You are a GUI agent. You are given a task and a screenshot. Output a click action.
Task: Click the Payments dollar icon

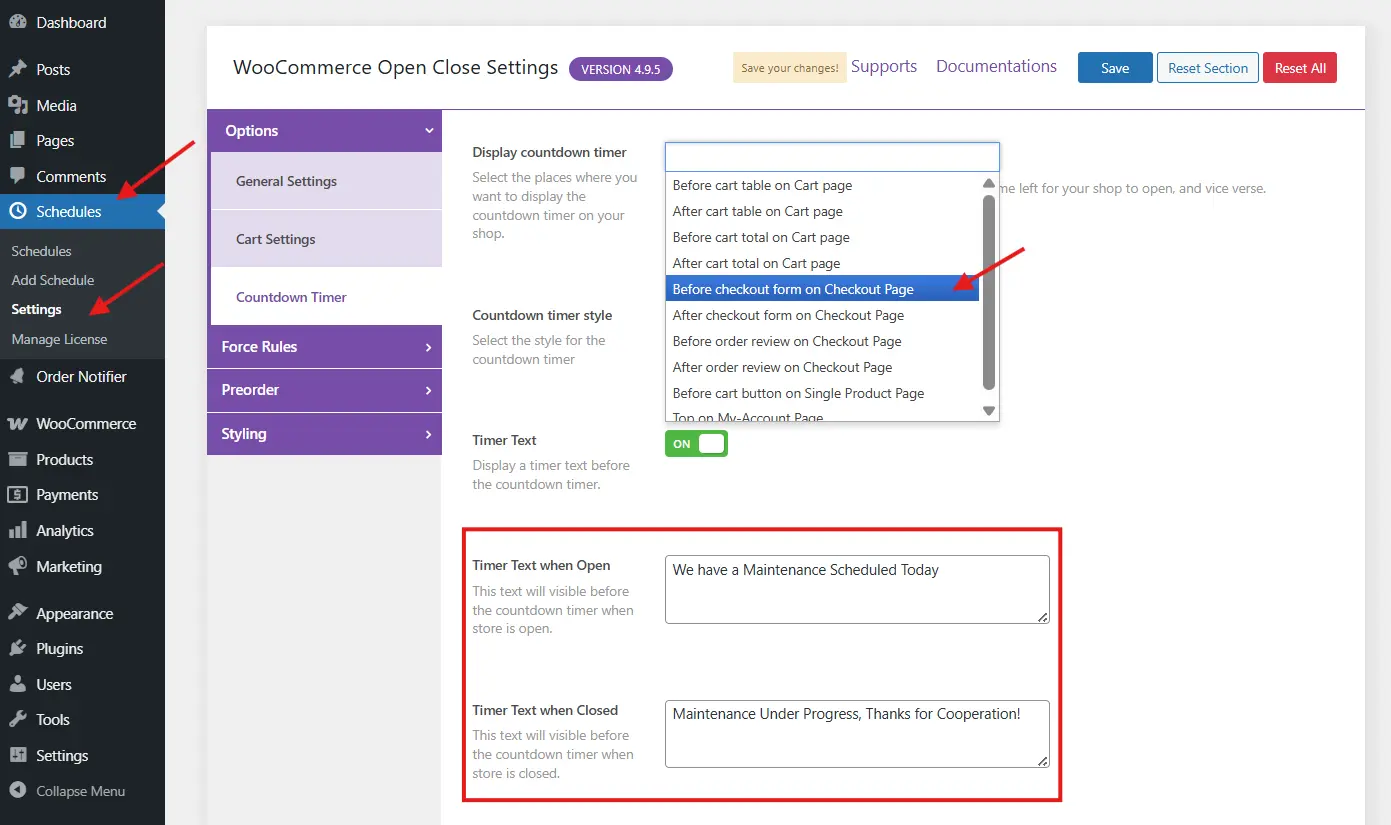pyautogui.click(x=17, y=495)
